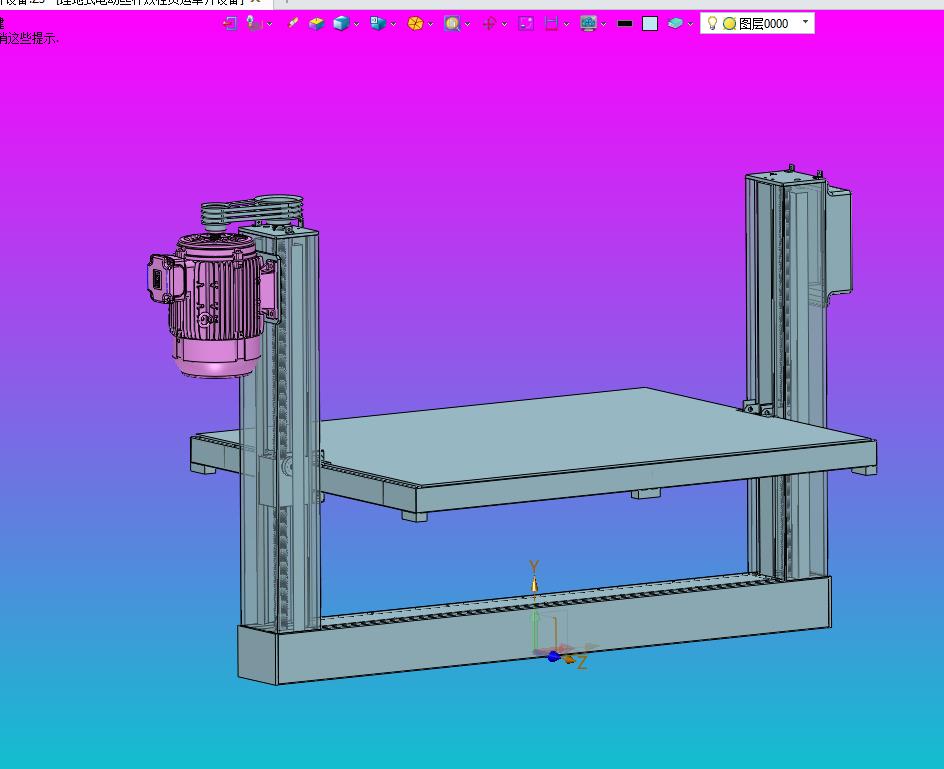Viewport: 944px width, 769px height.
Task: Close the current document tab
Action: [x=256, y=3]
